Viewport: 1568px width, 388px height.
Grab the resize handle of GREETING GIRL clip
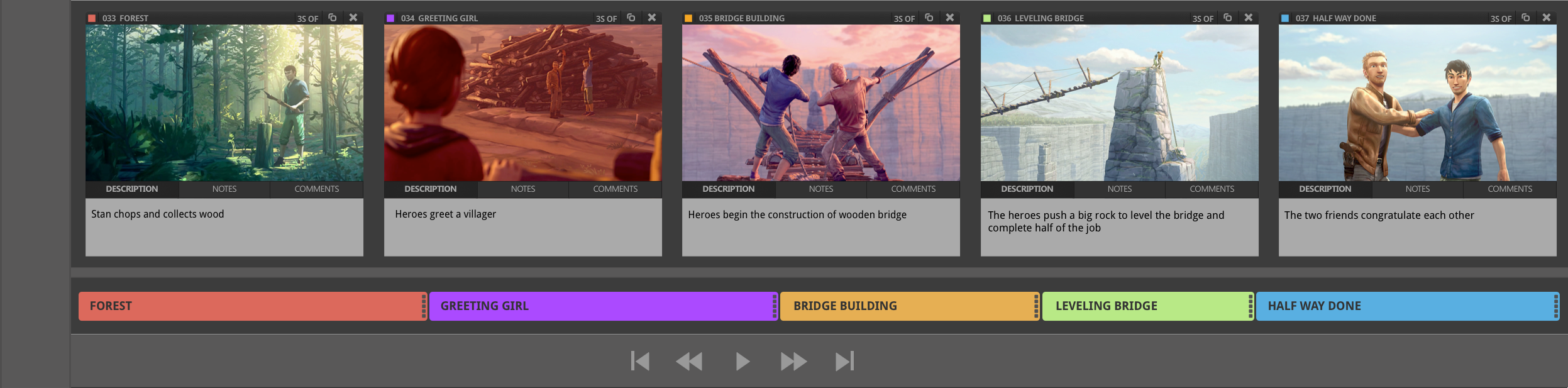[775, 306]
